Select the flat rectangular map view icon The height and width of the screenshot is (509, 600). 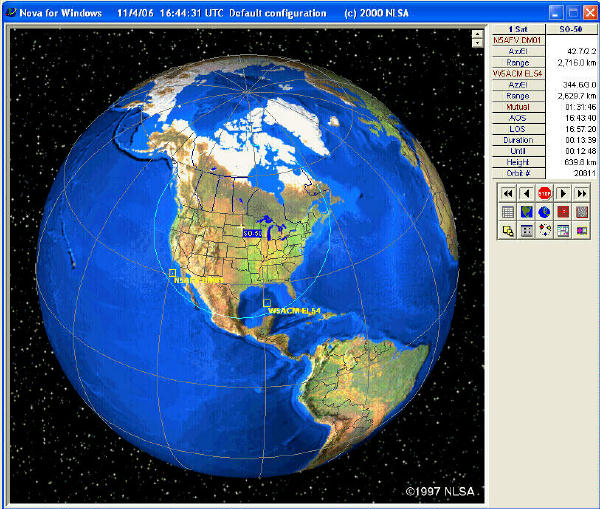[526, 212]
